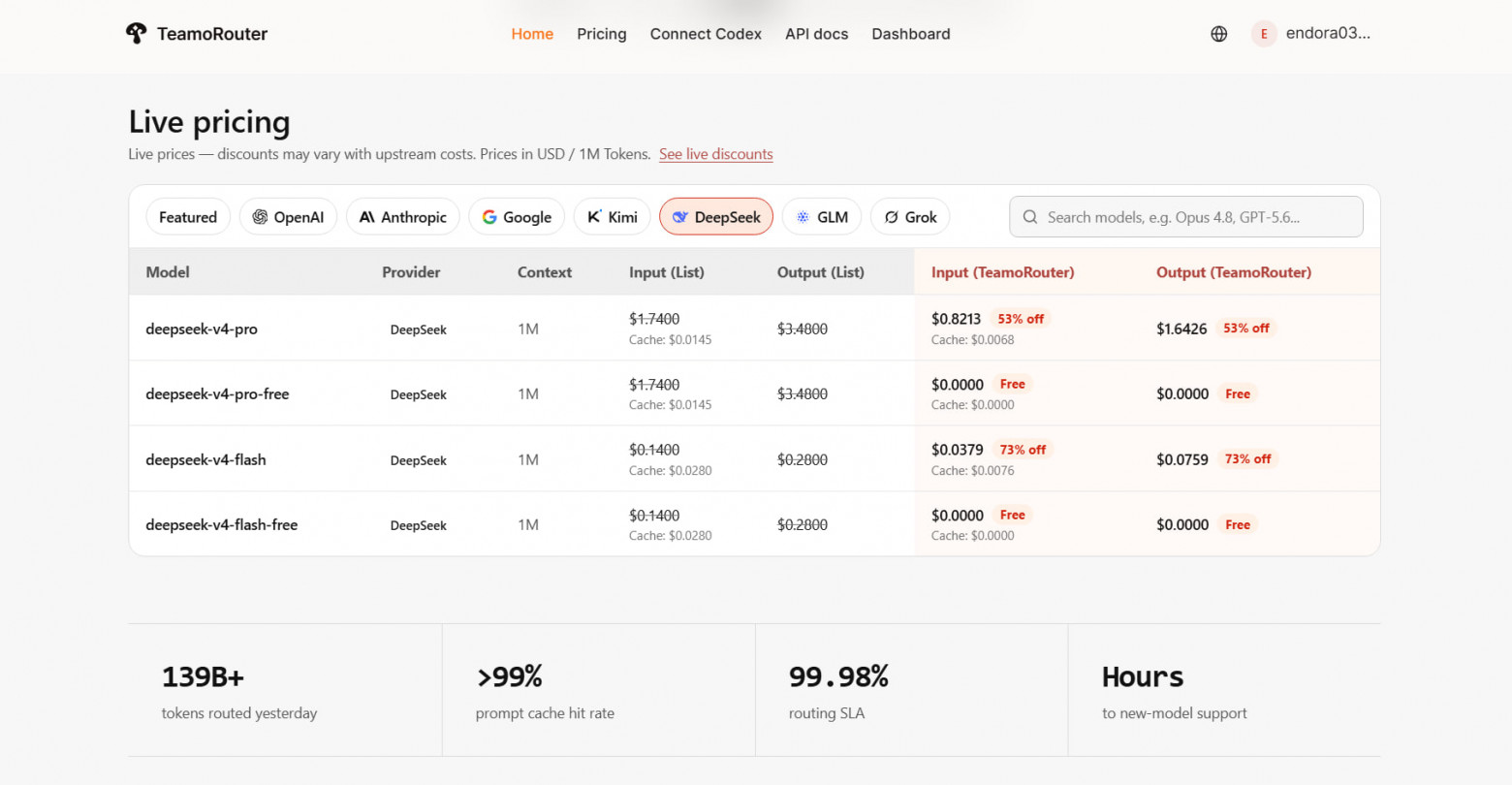The width and height of the screenshot is (1512, 785).
Task: Click Cache: $0.0068 text
Action: click(x=973, y=340)
